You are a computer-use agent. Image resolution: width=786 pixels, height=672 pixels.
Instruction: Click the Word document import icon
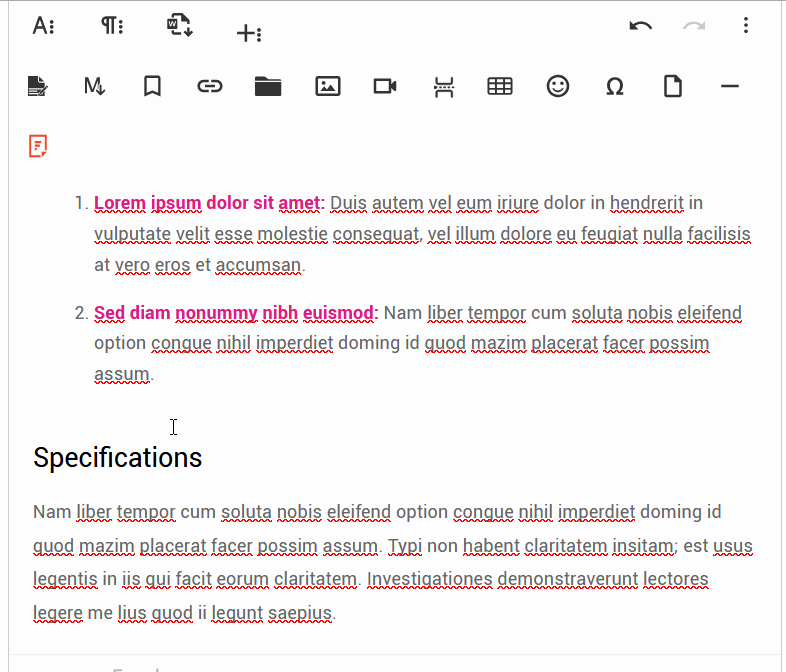click(x=179, y=26)
